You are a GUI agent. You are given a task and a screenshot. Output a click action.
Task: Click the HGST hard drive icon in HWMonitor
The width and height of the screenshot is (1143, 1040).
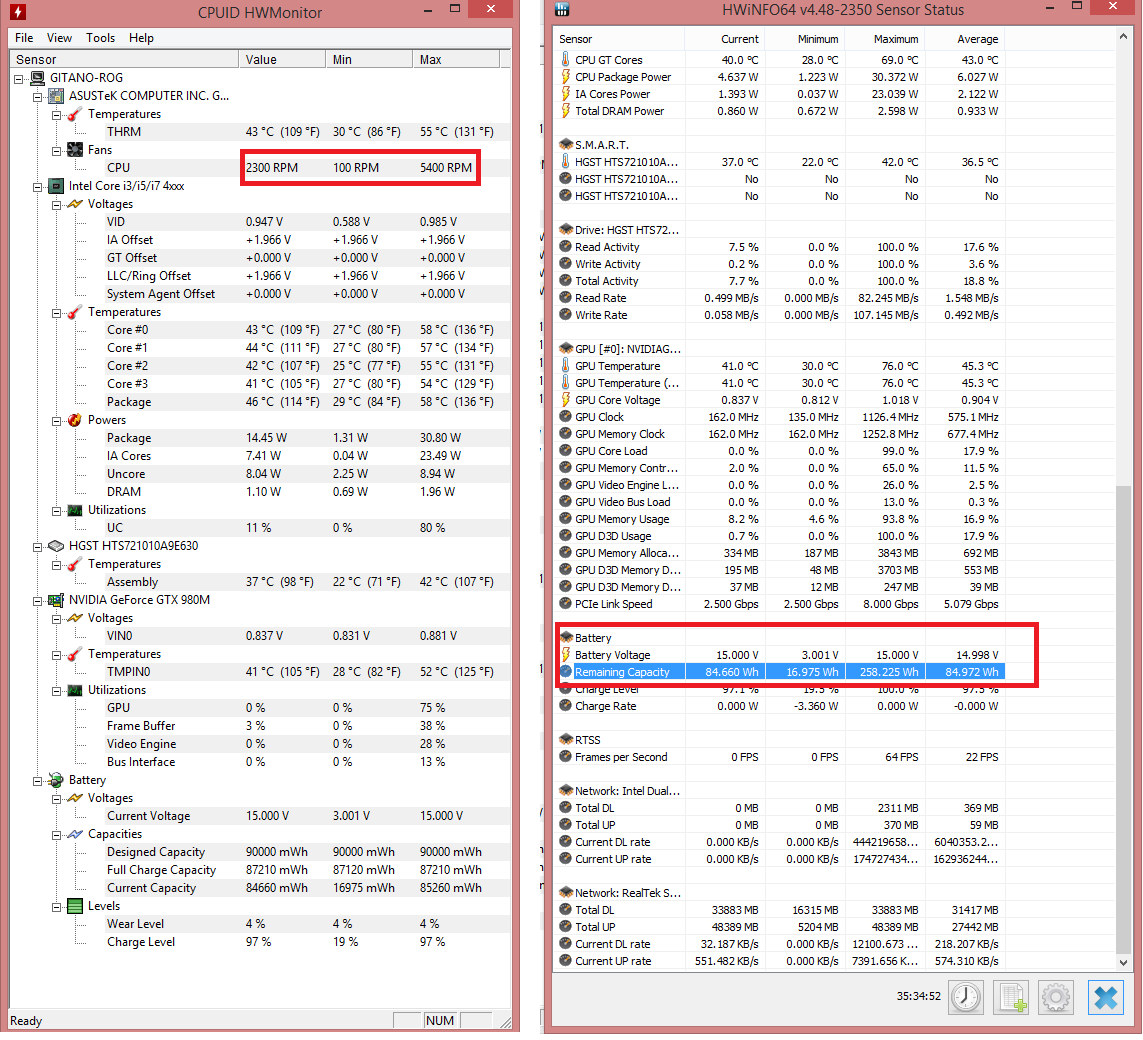click(56, 547)
